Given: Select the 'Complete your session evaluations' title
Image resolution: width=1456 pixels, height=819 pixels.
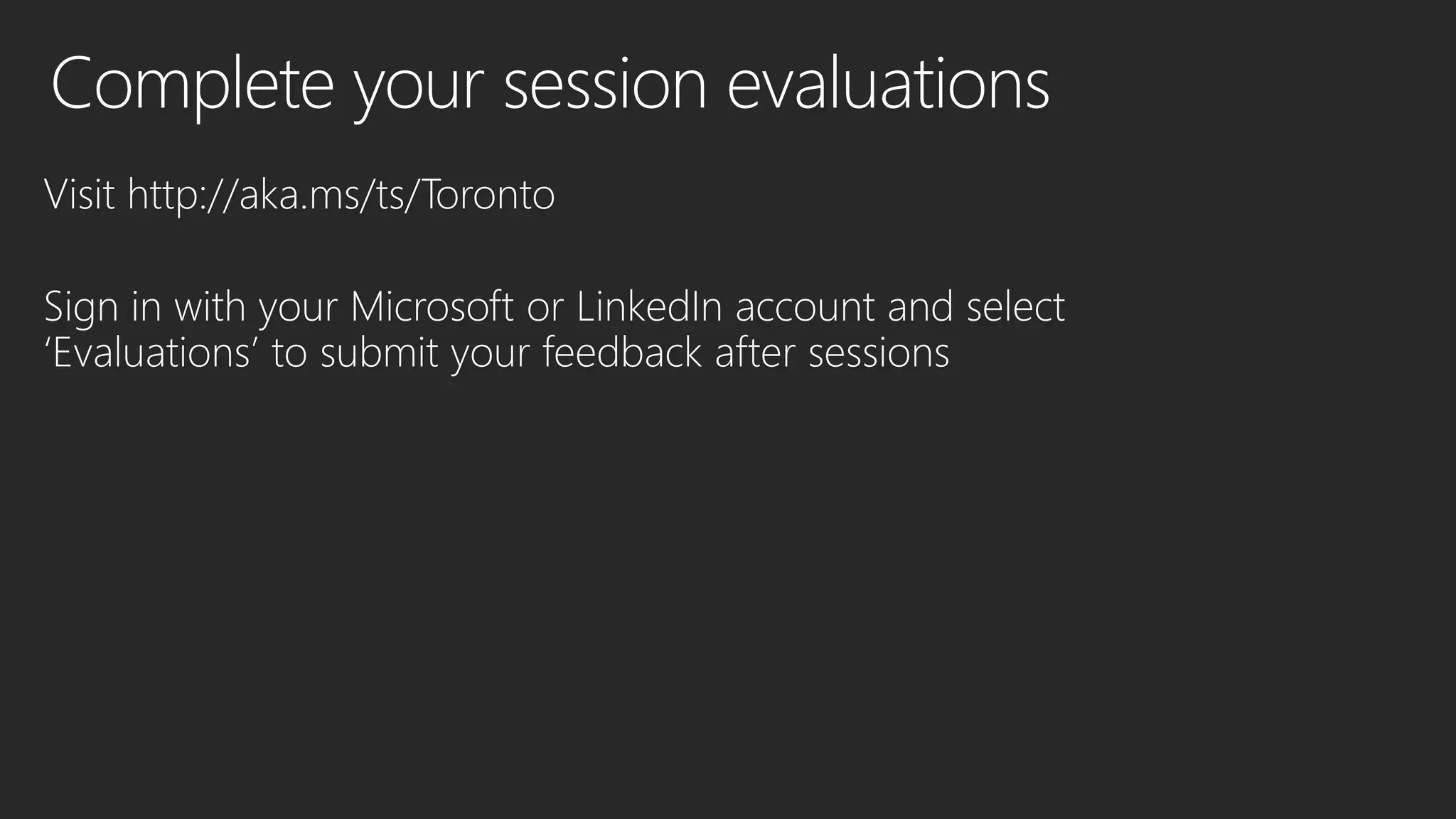Looking at the screenshot, I should click(x=550, y=85).
